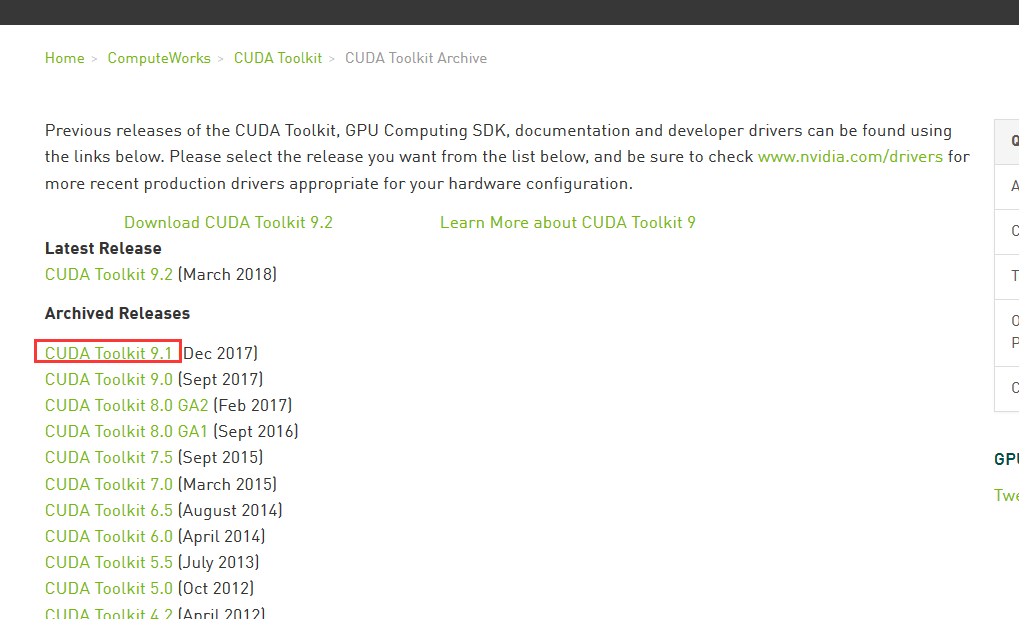Open the ComputeWorks breadcrumb link
Image resolution: width=1019 pixels, height=619 pixels.
[x=159, y=58]
